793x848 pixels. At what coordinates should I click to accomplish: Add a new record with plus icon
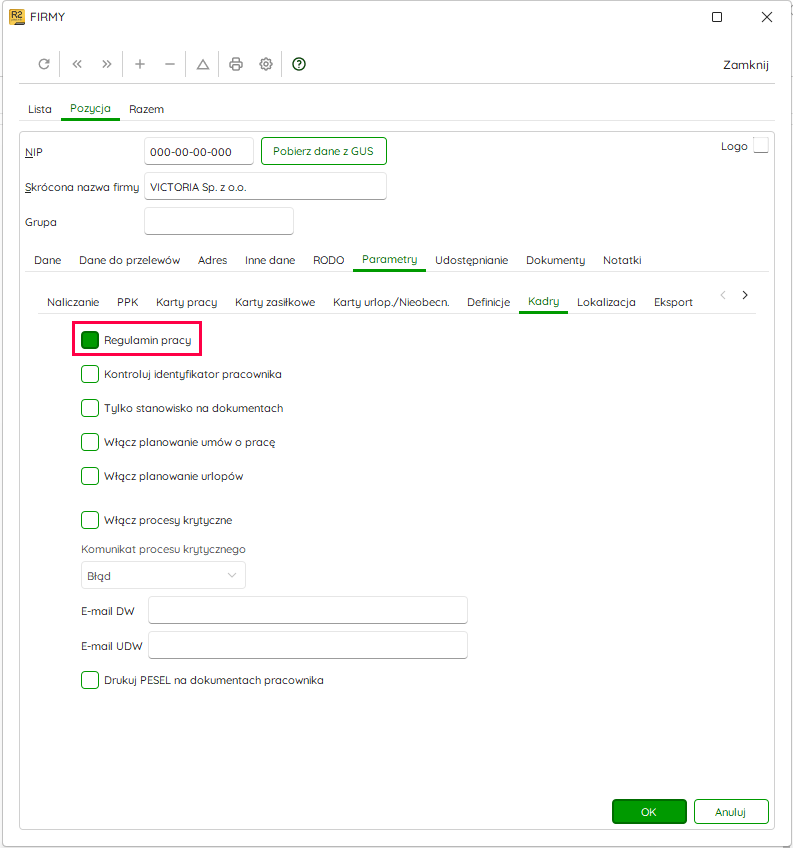pos(140,64)
